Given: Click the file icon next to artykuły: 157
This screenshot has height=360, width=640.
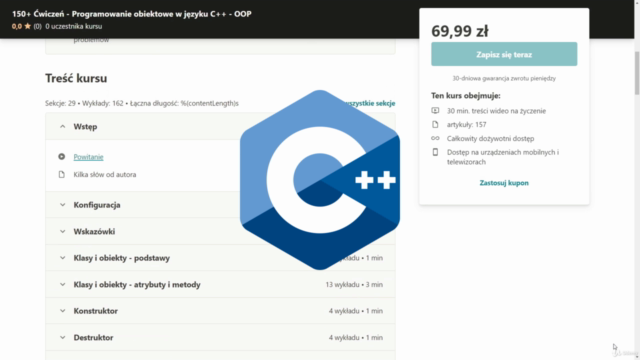Looking at the screenshot, I should pyautogui.click(x=435, y=124).
